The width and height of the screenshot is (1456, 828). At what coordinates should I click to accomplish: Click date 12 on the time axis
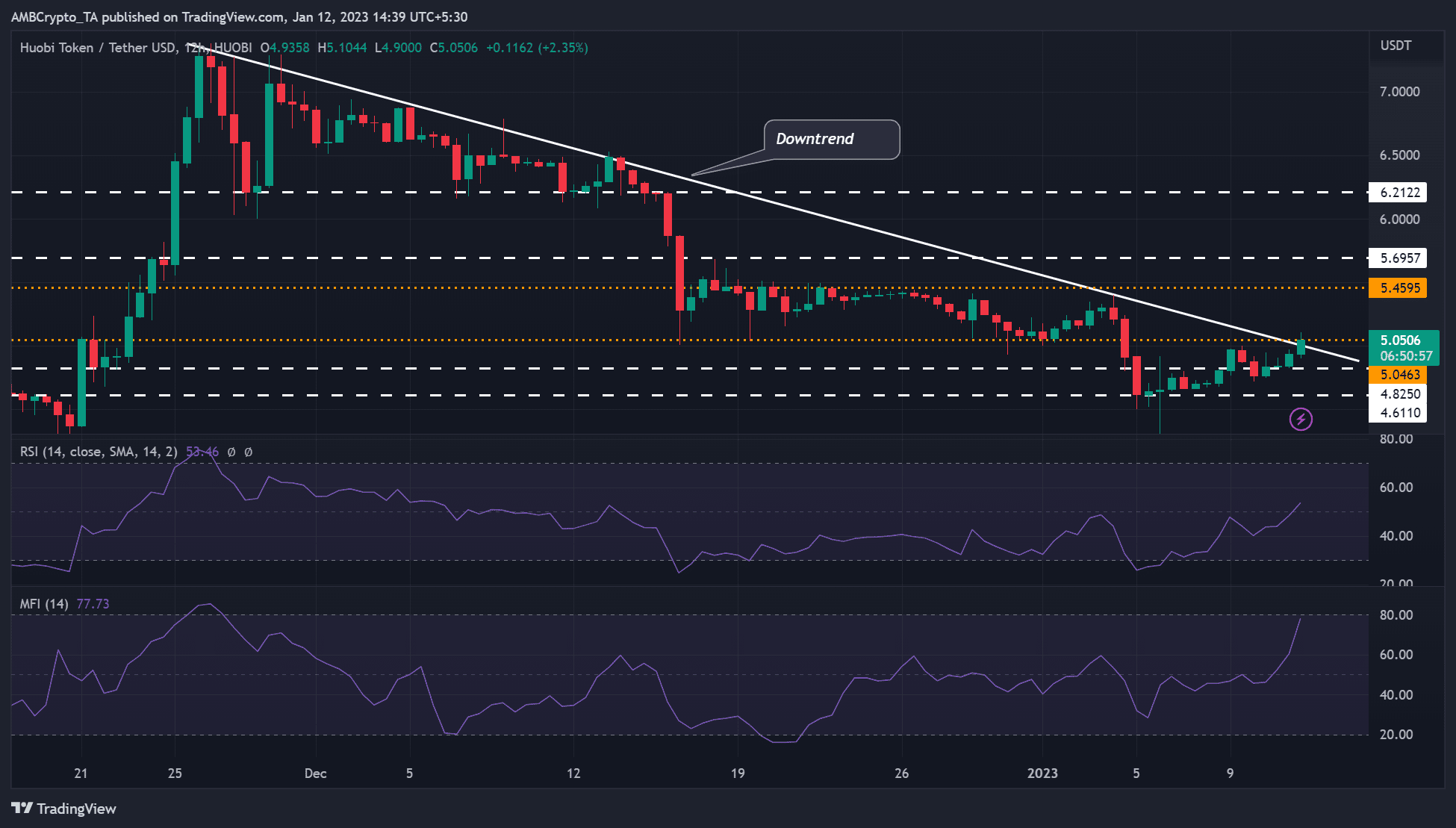click(x=573, y=773)
